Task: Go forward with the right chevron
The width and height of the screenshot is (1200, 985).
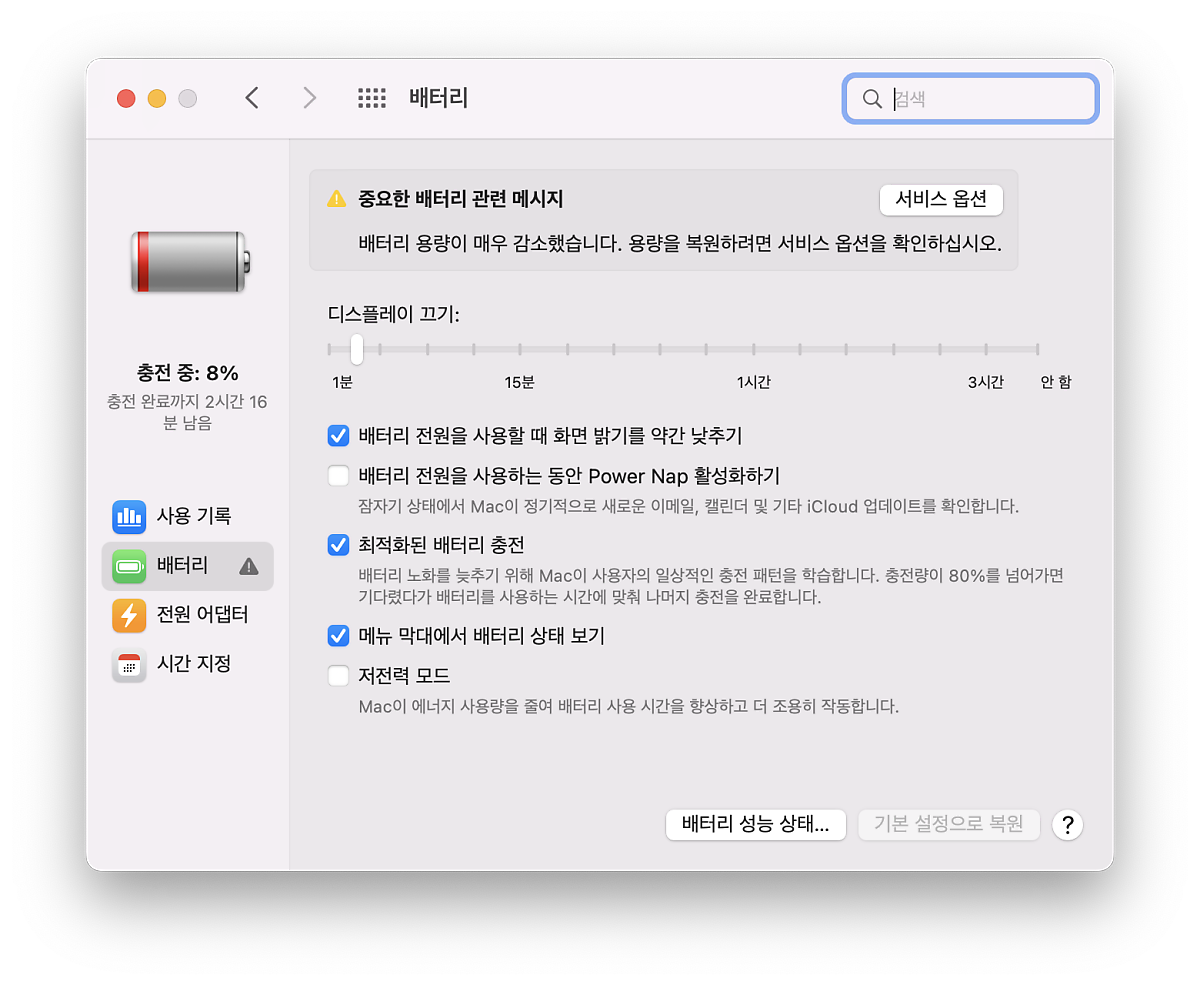Action: tap(310, 97)
